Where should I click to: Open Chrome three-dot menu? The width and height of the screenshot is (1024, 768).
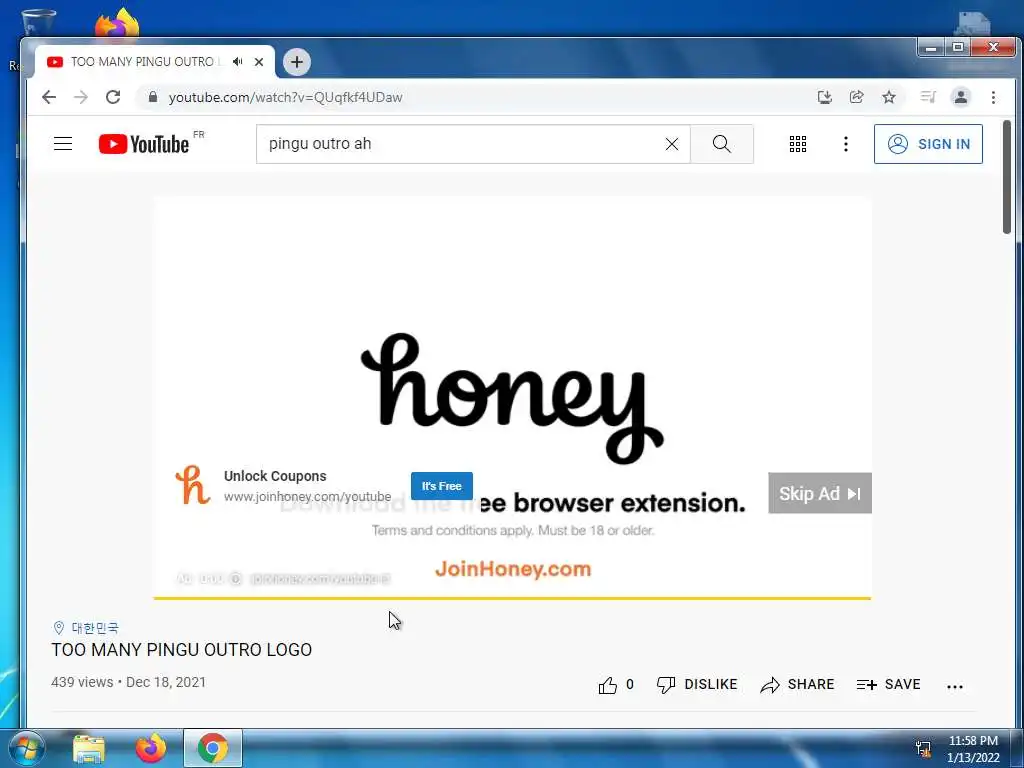(x=993, y=97)
